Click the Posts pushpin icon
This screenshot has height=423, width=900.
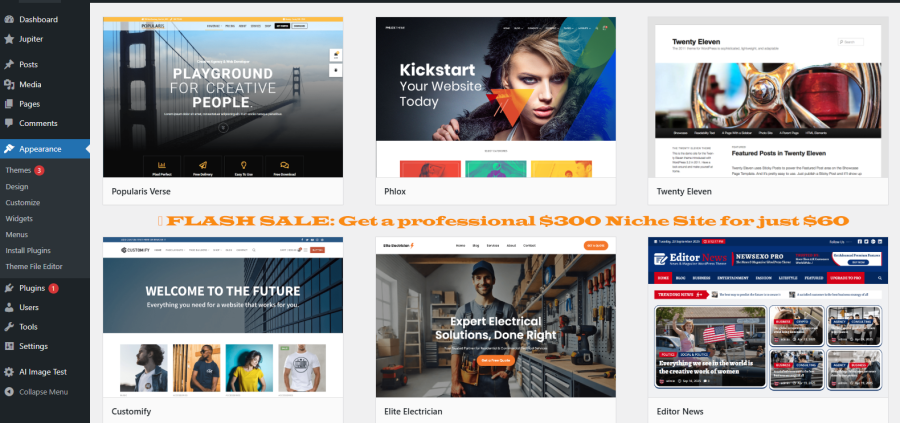(x=9, y=64)
